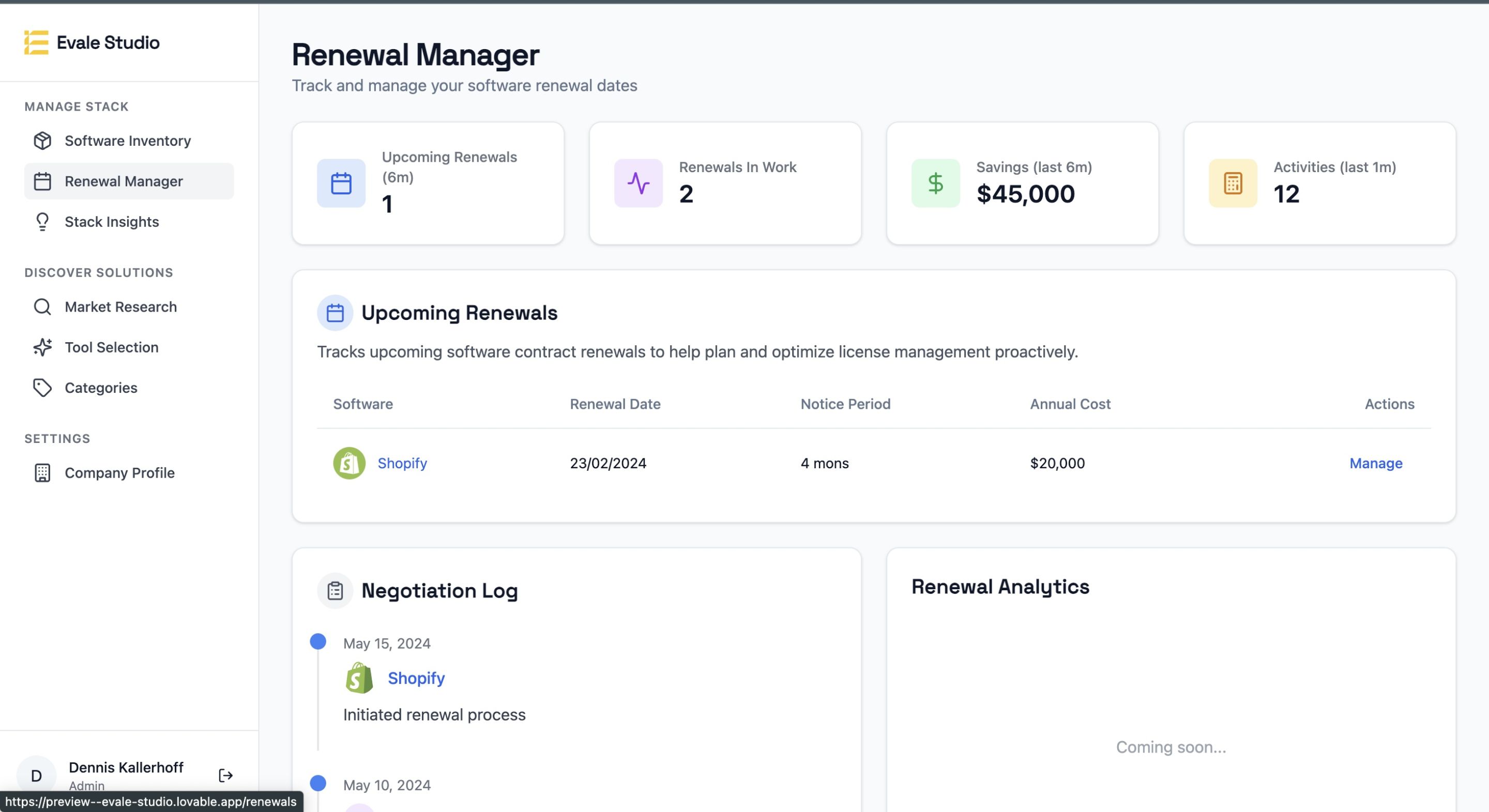Click the orange calculator Activities icon

point(1233,183)
